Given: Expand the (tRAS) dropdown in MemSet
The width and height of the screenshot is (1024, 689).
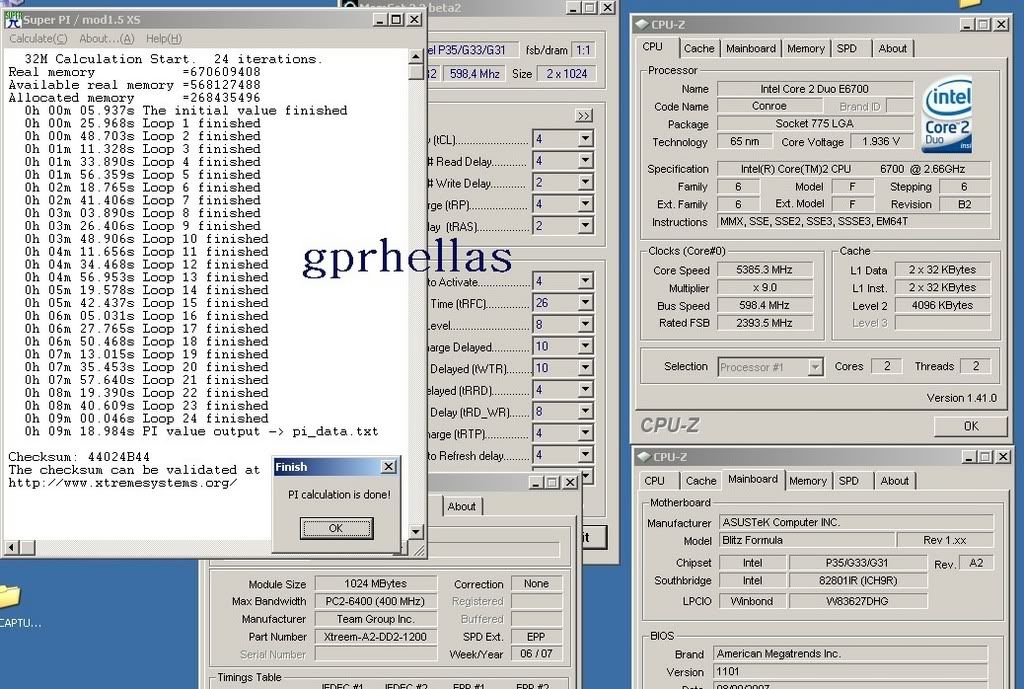Looking at the screenshot, I should pos(585,225).
